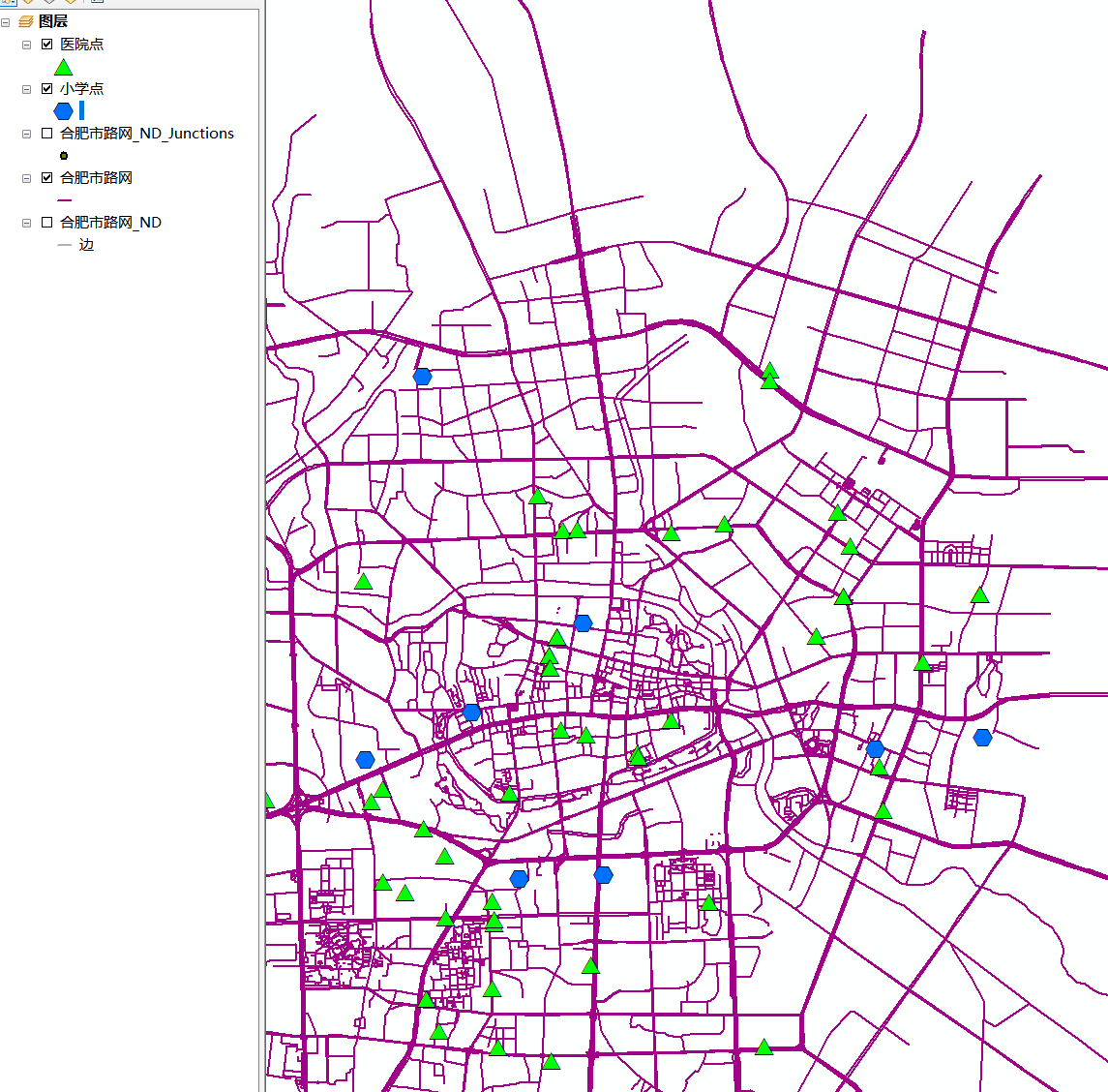1108x1092 pixels.
Task: Select the 医院点 layer name
Action: (82, 44)
